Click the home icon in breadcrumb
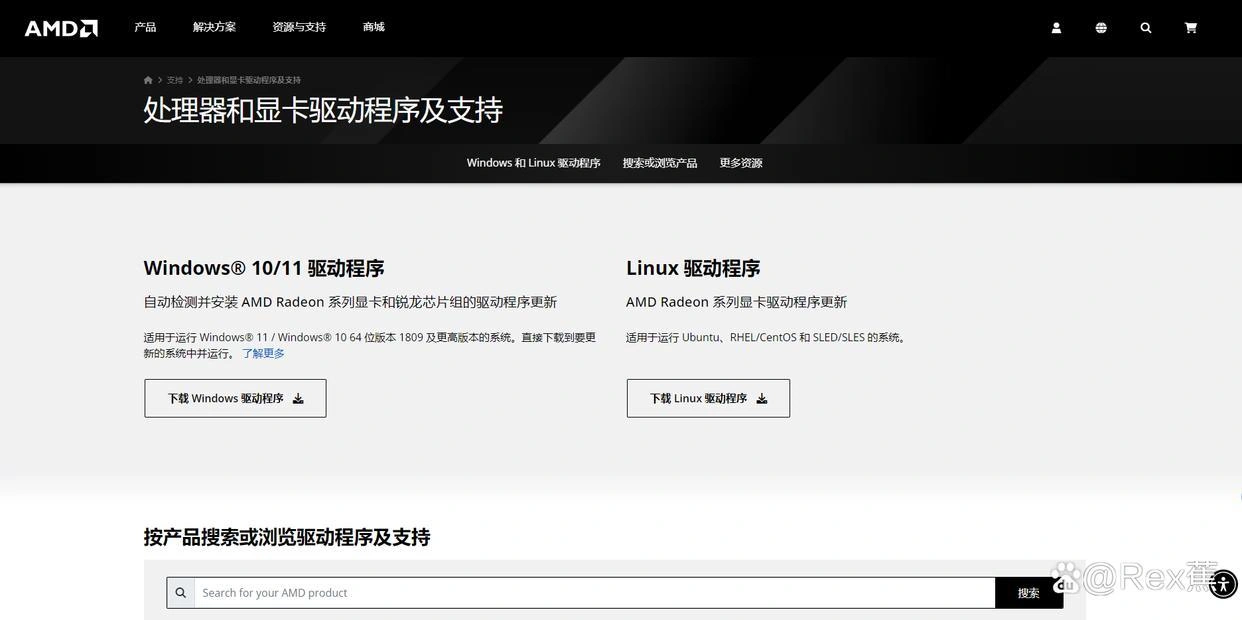Viewport: 1242px width, 620px height. click(x=148, y=80)
